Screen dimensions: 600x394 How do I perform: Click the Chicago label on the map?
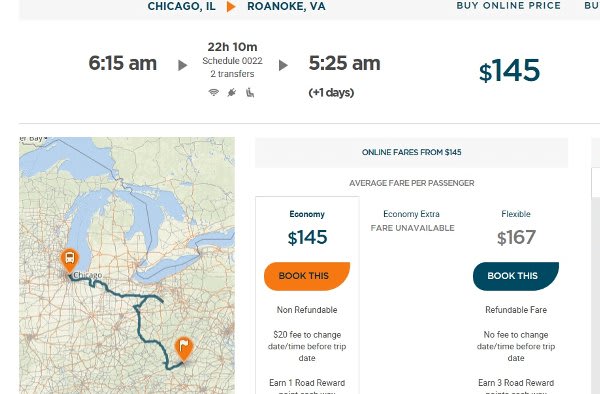(x=88, y=275)
